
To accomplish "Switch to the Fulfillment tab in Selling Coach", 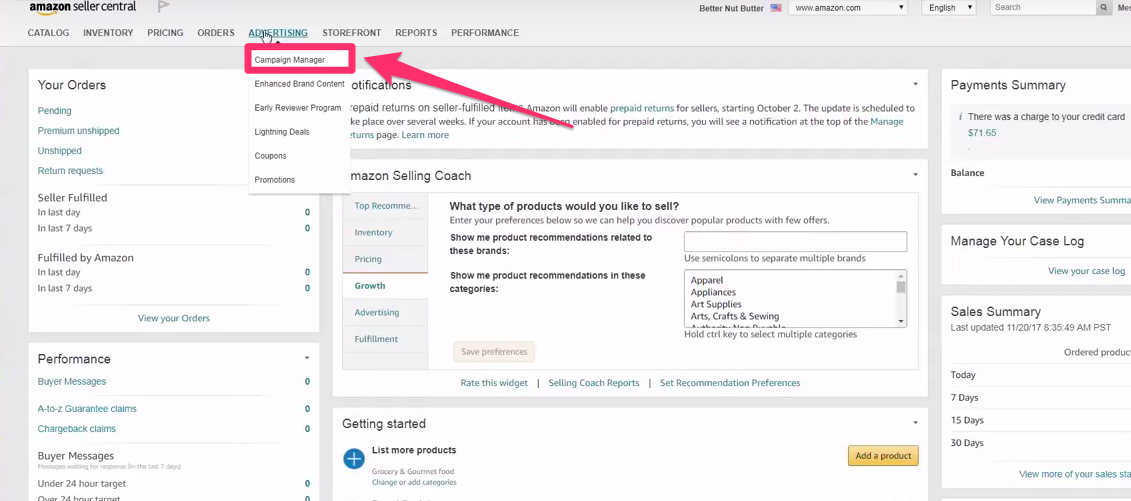I will point(376,339).
